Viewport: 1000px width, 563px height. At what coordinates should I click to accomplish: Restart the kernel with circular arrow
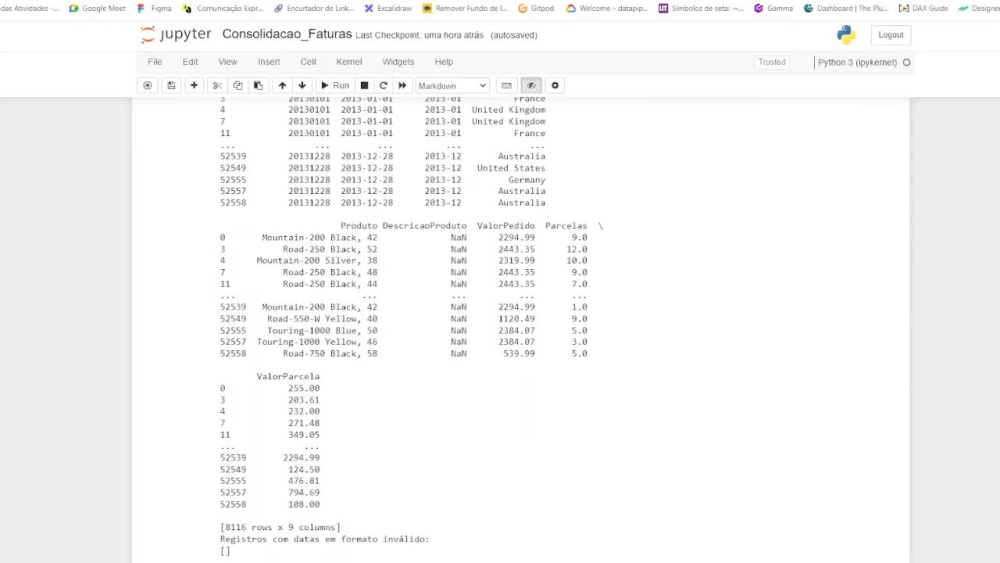383,85
